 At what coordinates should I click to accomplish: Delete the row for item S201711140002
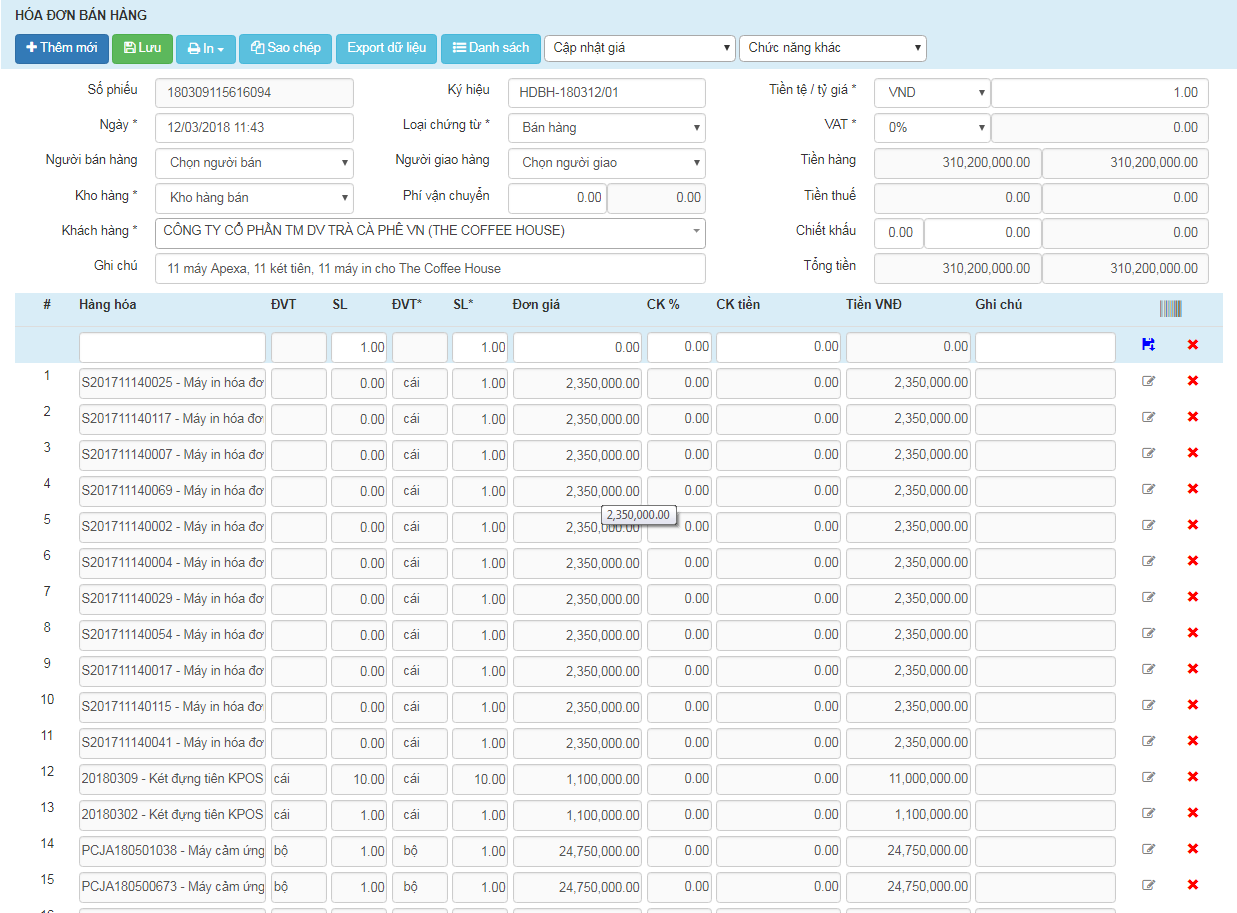click(x=1192, y=525)
